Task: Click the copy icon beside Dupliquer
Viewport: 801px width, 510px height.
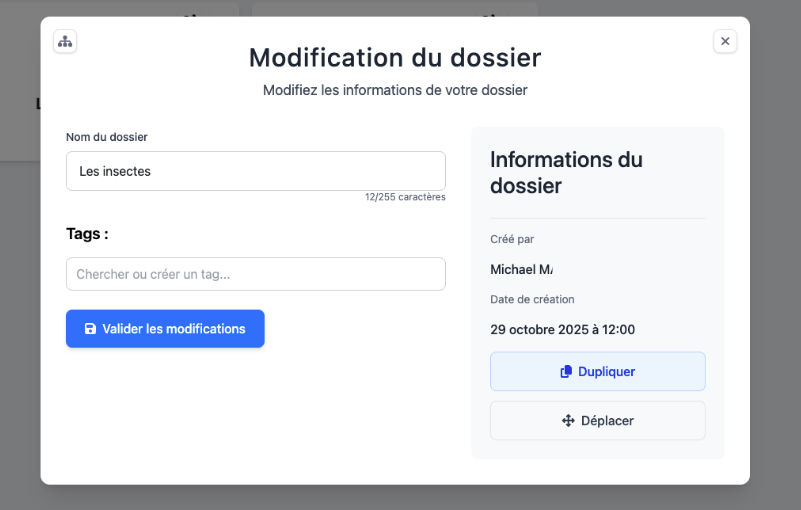Action: (x=566, y=371)
